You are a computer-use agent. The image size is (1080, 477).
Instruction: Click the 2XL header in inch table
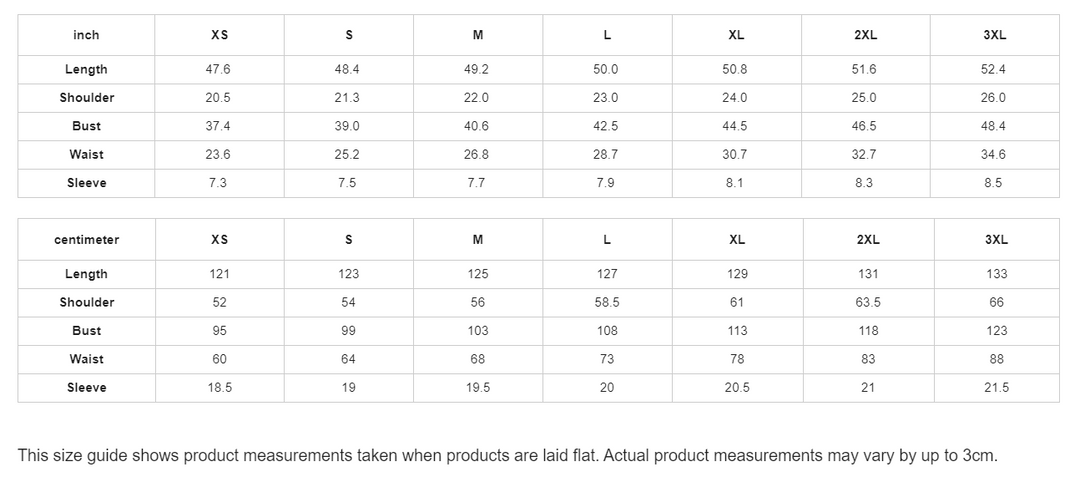coord(865,35)
